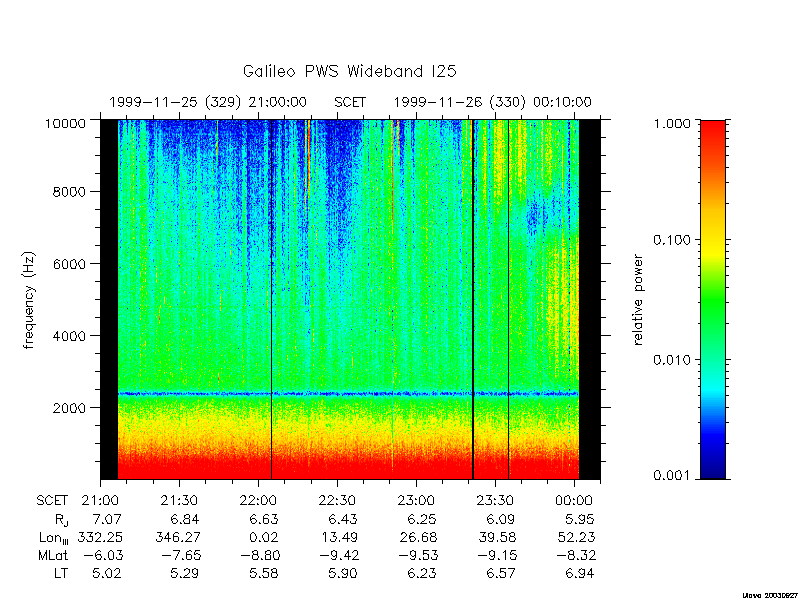Select end timestamp "1999-11-26 (330) 00:10:00"
Viewport: 800px width, 600px height.
[x=492, y=103]
